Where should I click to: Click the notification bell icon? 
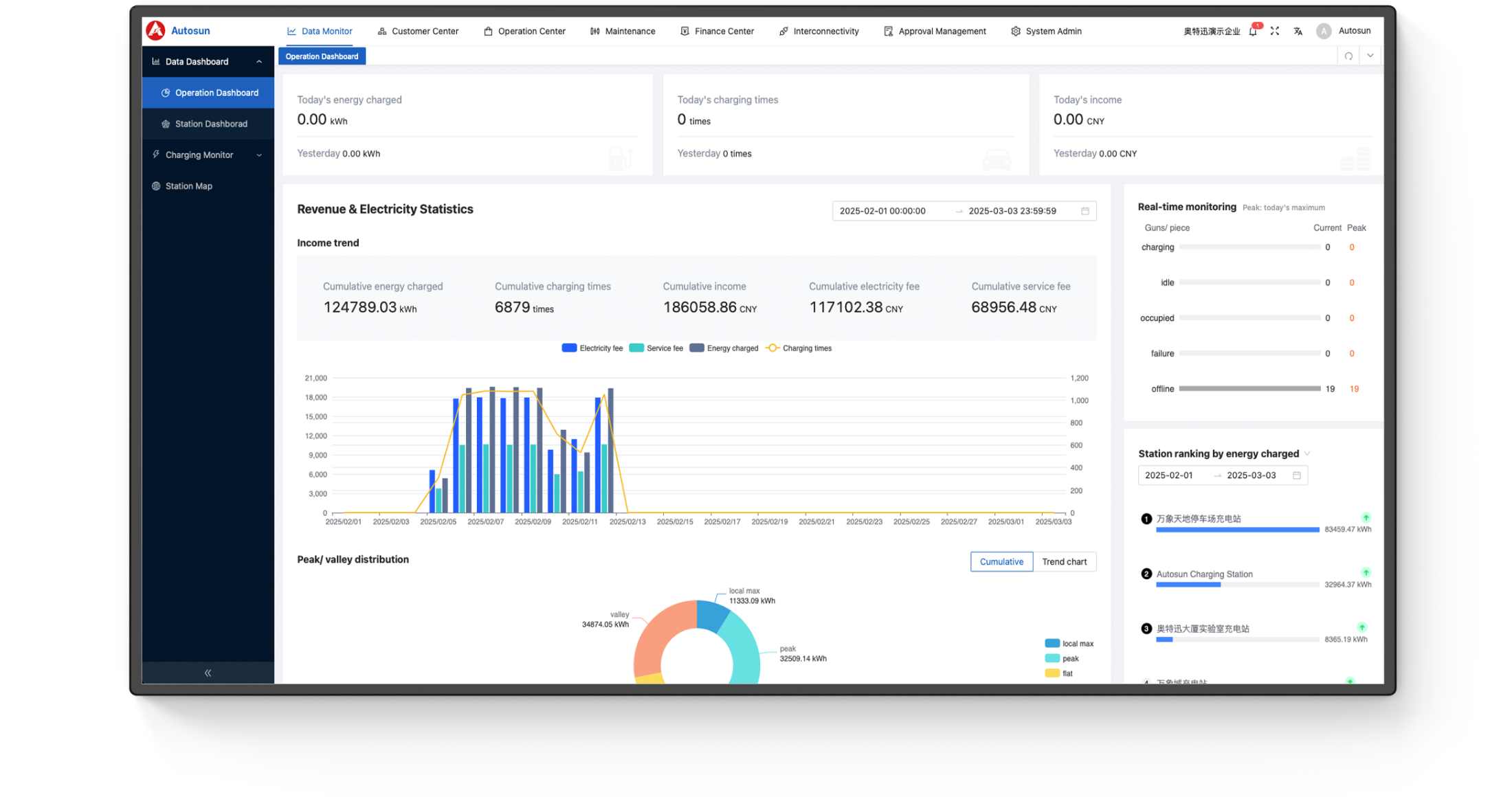[1252, 32]
